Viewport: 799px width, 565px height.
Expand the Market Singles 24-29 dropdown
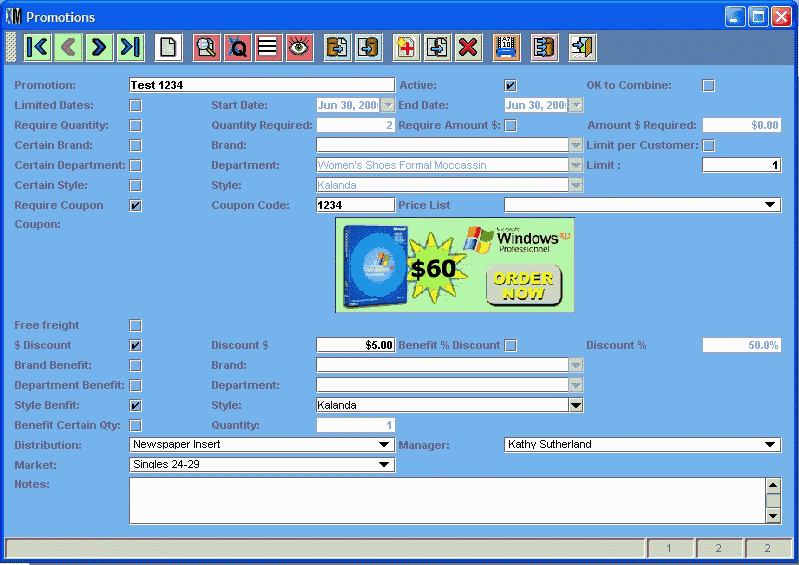384,464
